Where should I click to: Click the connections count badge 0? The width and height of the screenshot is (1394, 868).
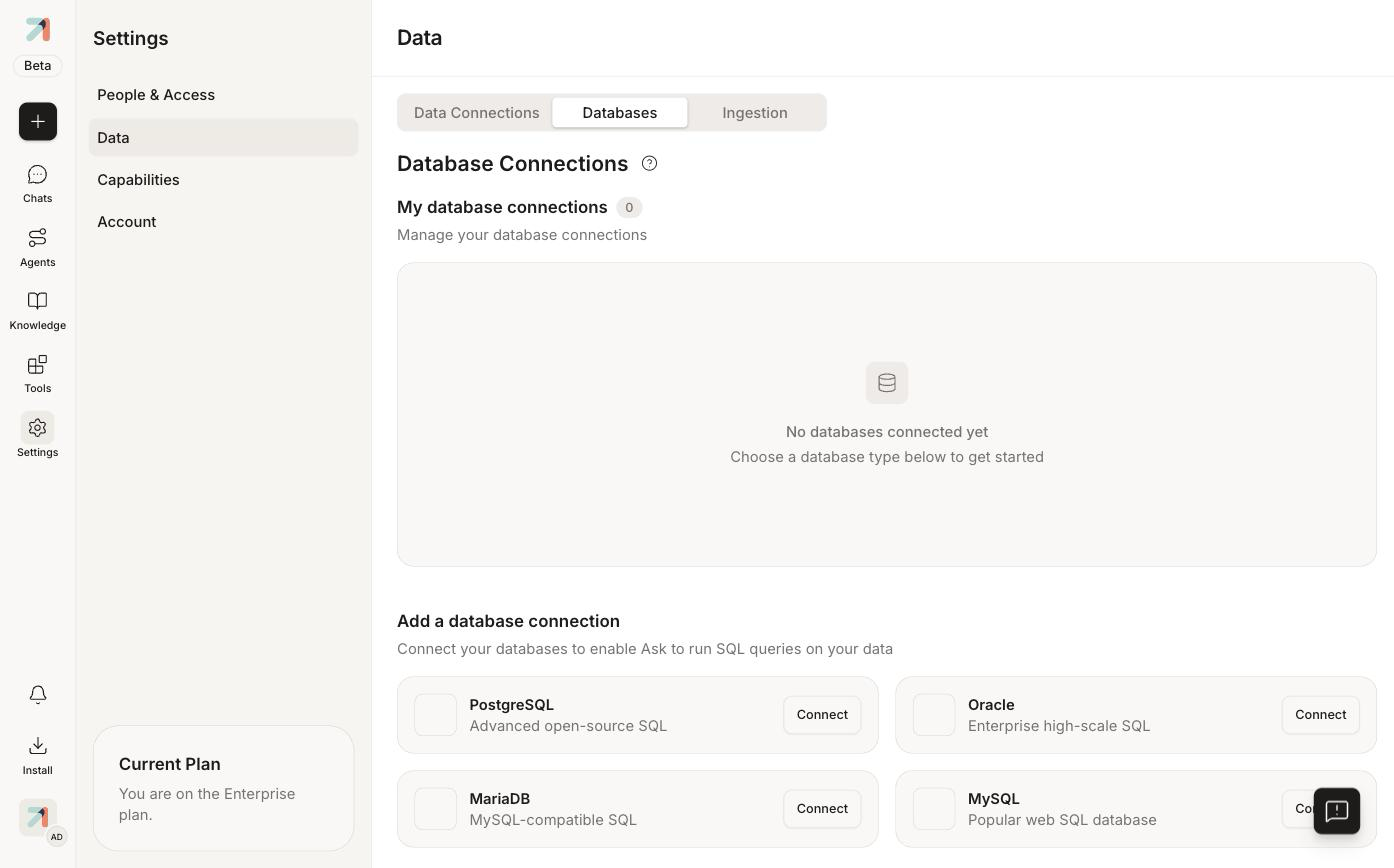coord(629,207)
